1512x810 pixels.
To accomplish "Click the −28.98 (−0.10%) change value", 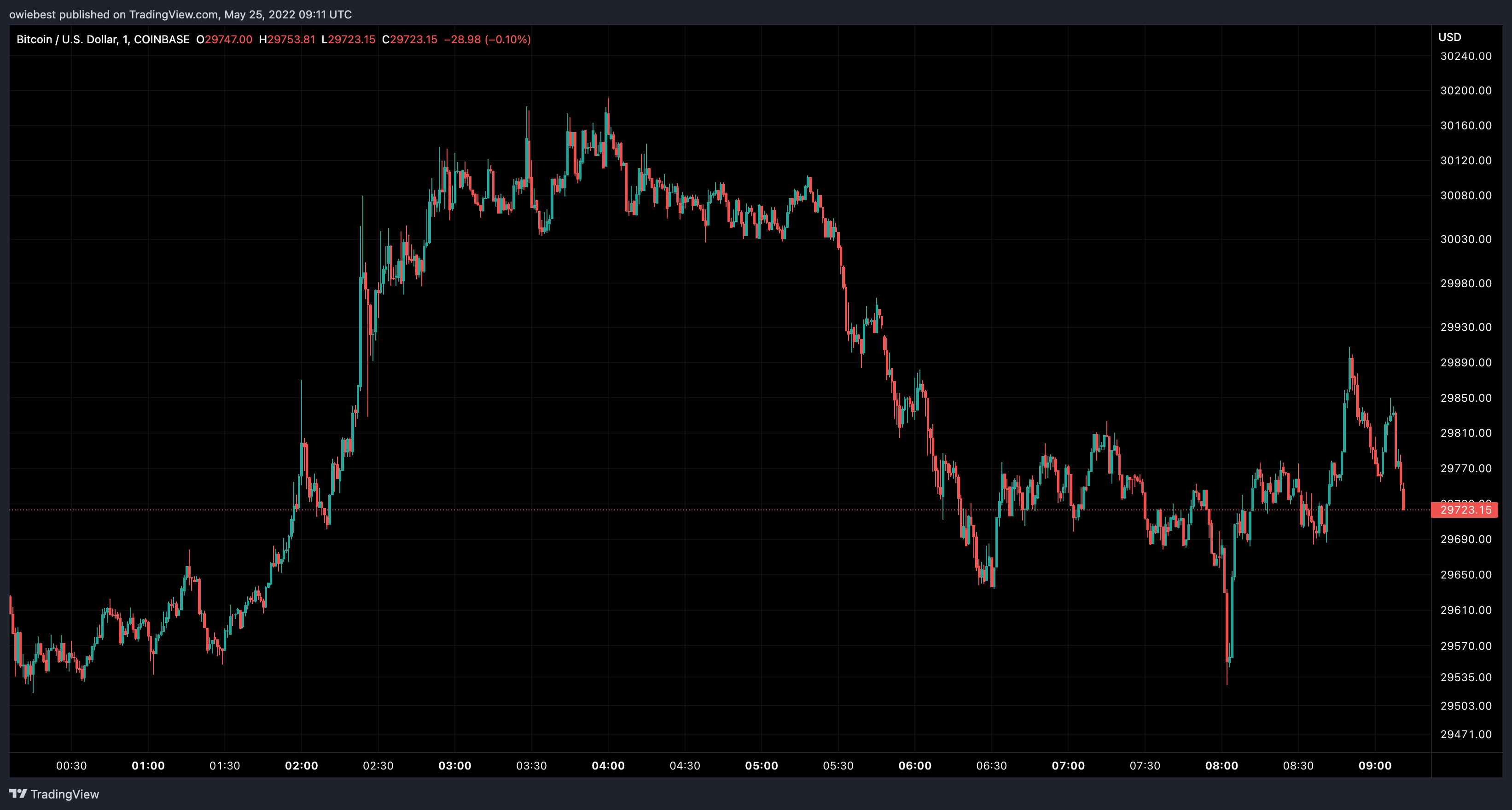I will point(487,39).
